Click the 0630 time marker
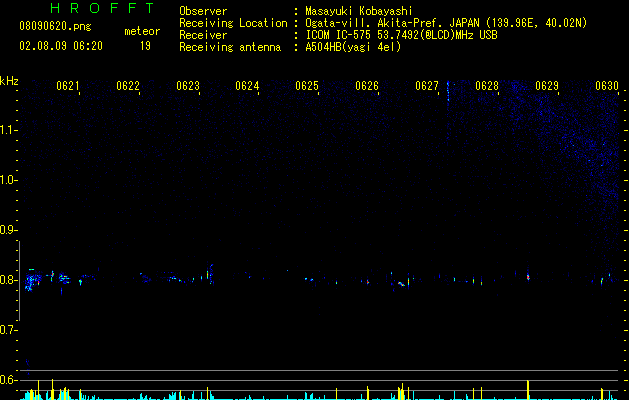This screenshot has height=400, width=629. click(607, 86)
